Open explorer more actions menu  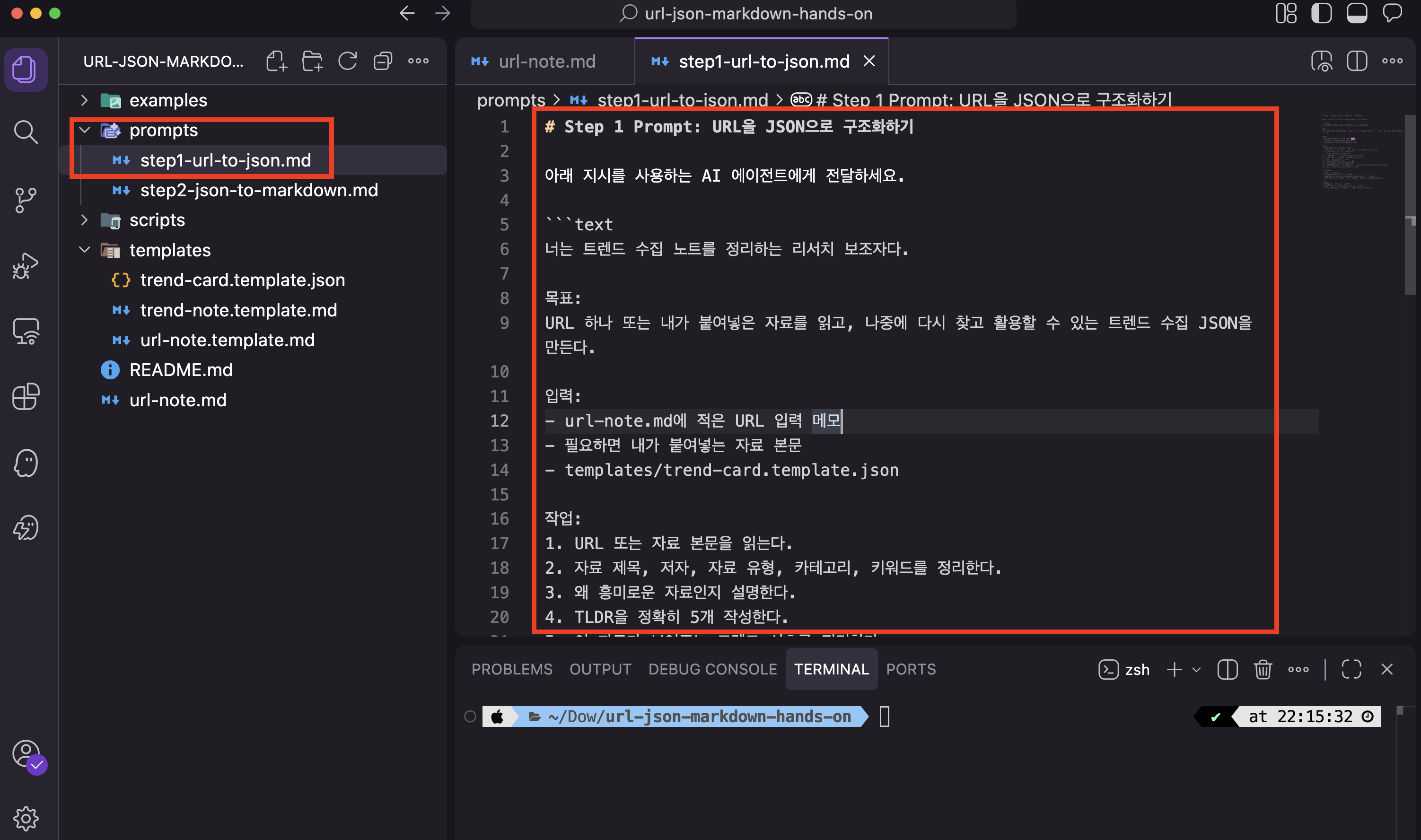[x=418, y=61]
